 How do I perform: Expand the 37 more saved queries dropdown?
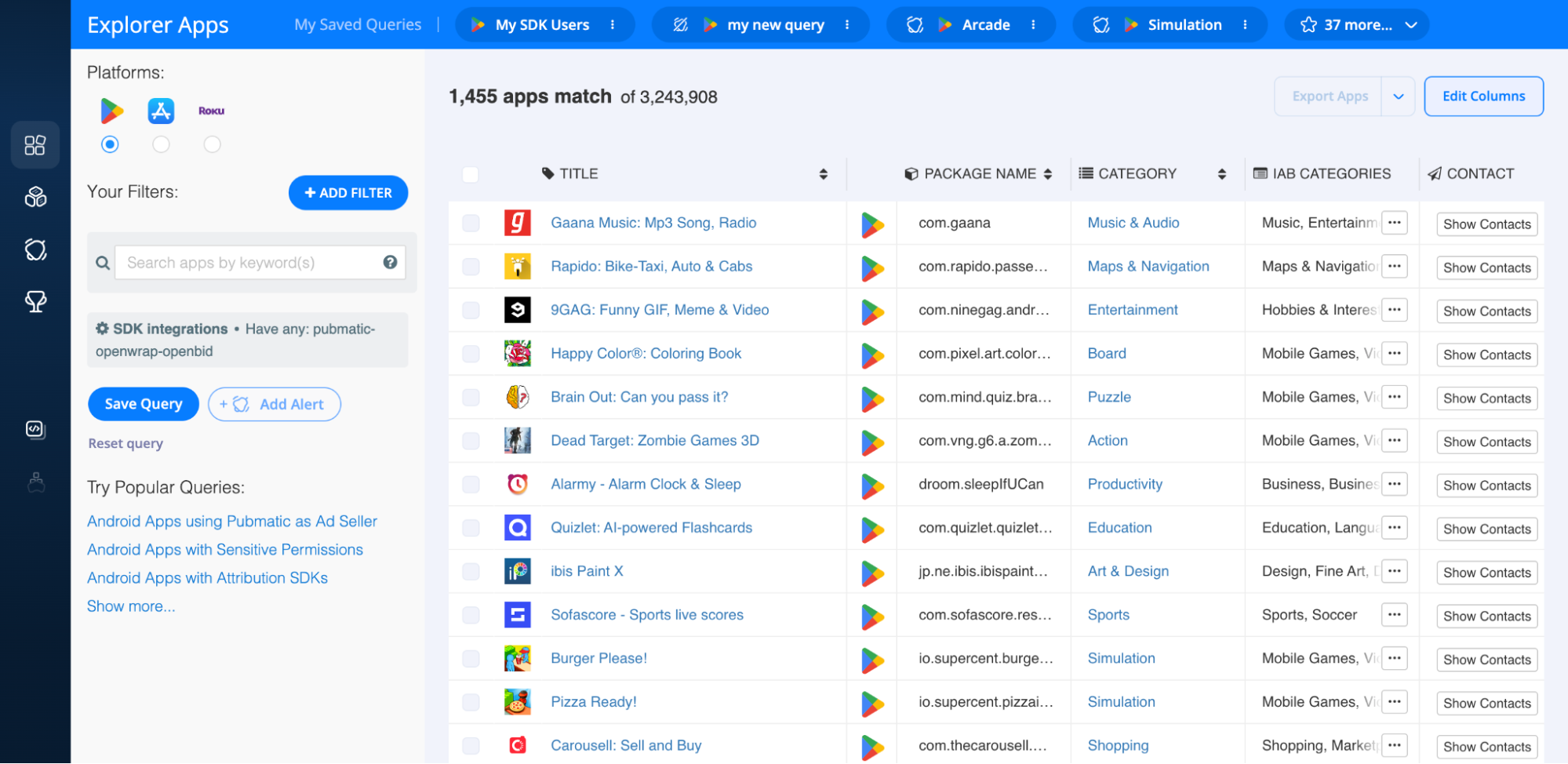coord(1356,25)
